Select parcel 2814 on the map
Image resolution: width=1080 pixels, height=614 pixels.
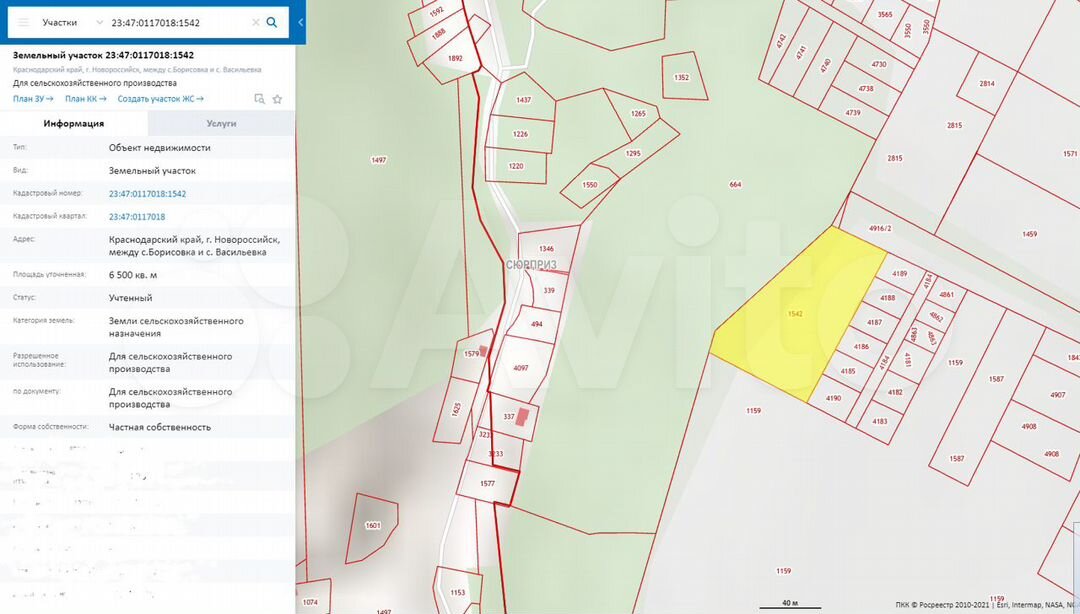coord(987,84)
